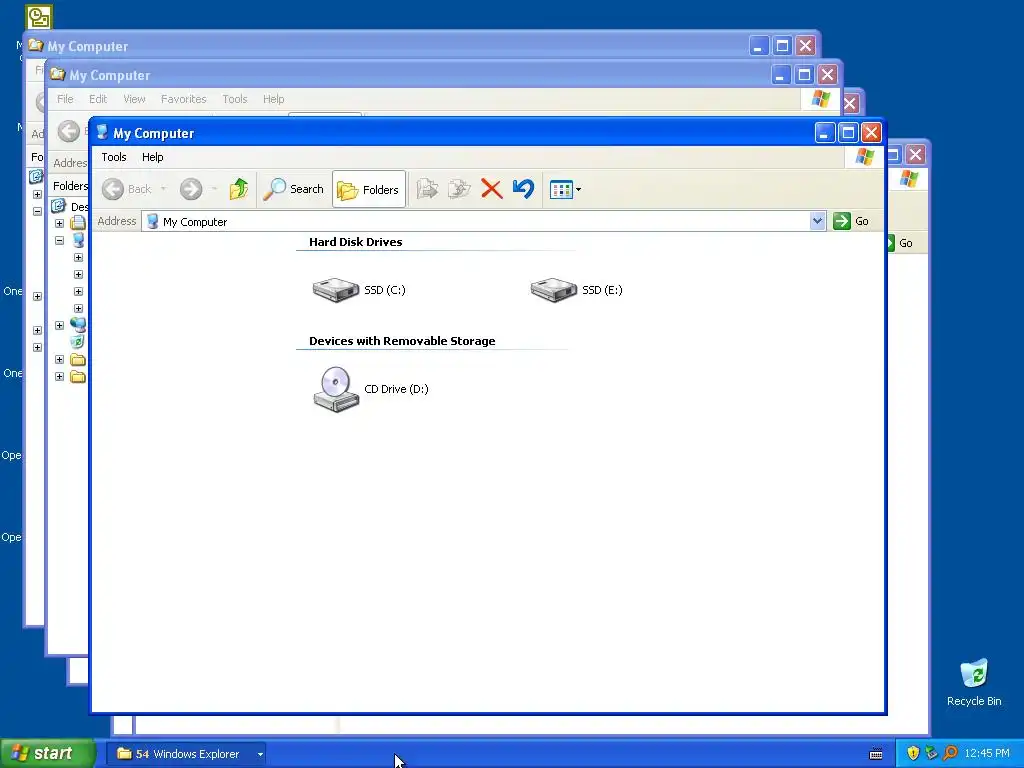Open the Start menu

coord(47,754)
